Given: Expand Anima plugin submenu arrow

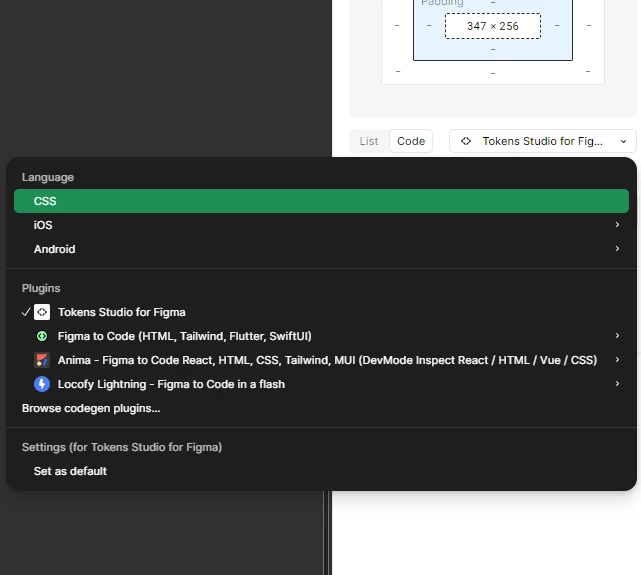Looking at the screenshot, I should point(617,360).
